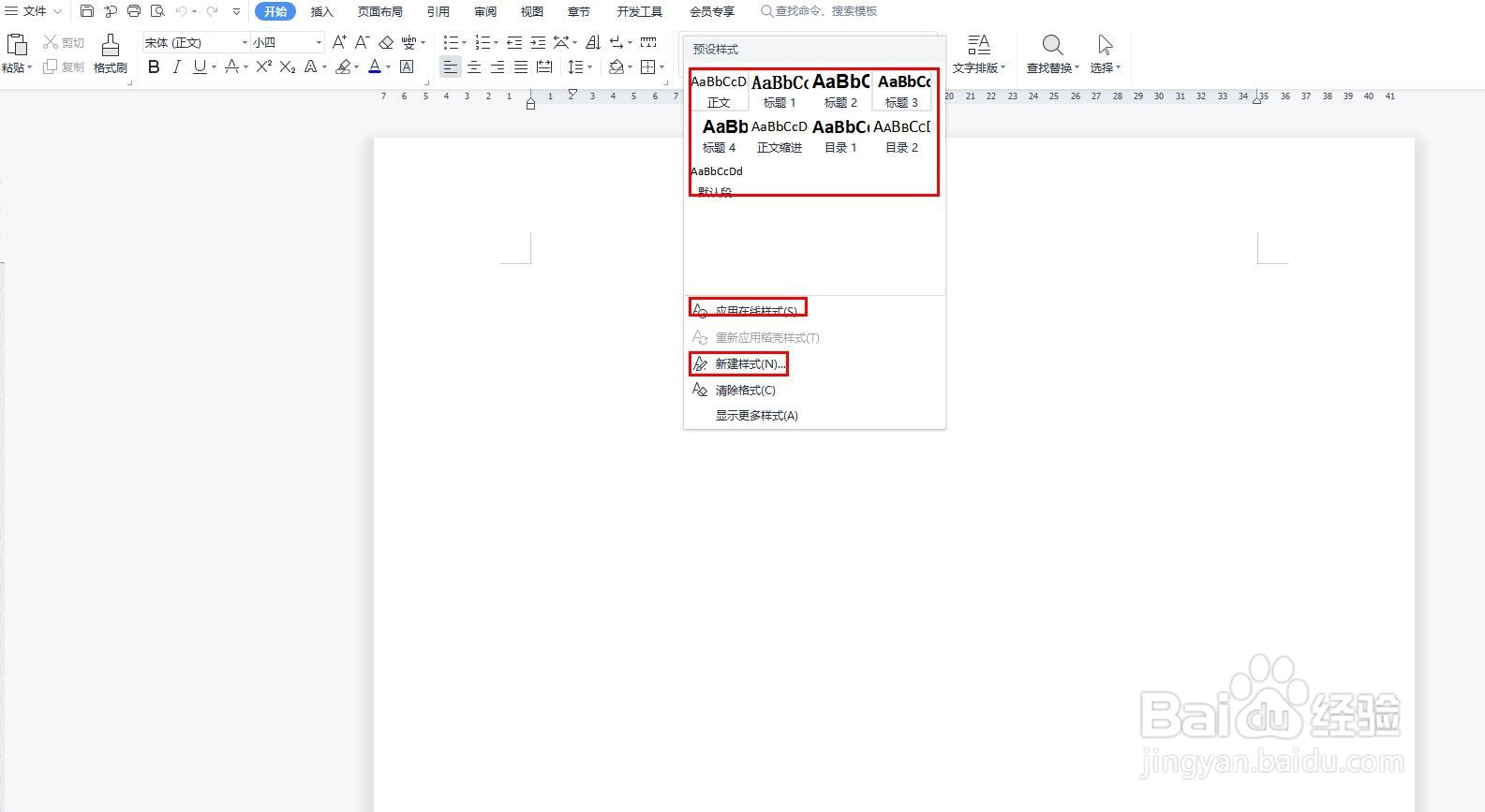Click the Save icon
This screenshot has height=812, width=1485.
pyautogui.click(x=87, y=11)
